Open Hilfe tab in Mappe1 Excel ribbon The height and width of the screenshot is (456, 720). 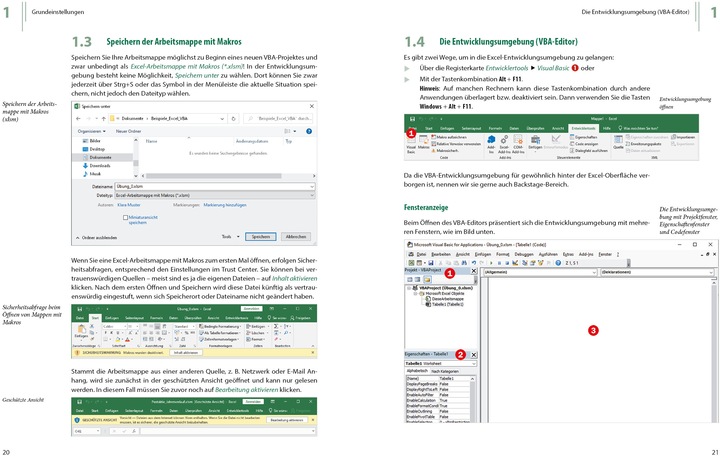point(607,129)
